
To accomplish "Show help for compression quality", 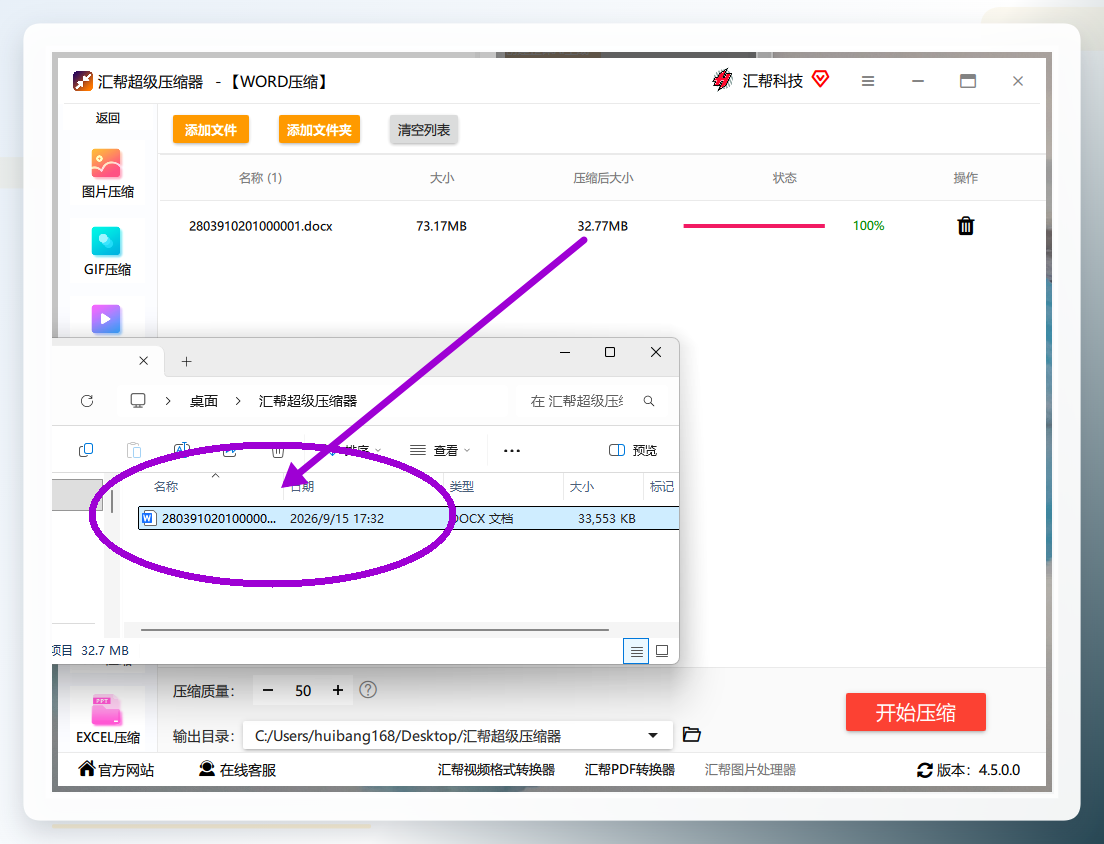I will point(368,690).
